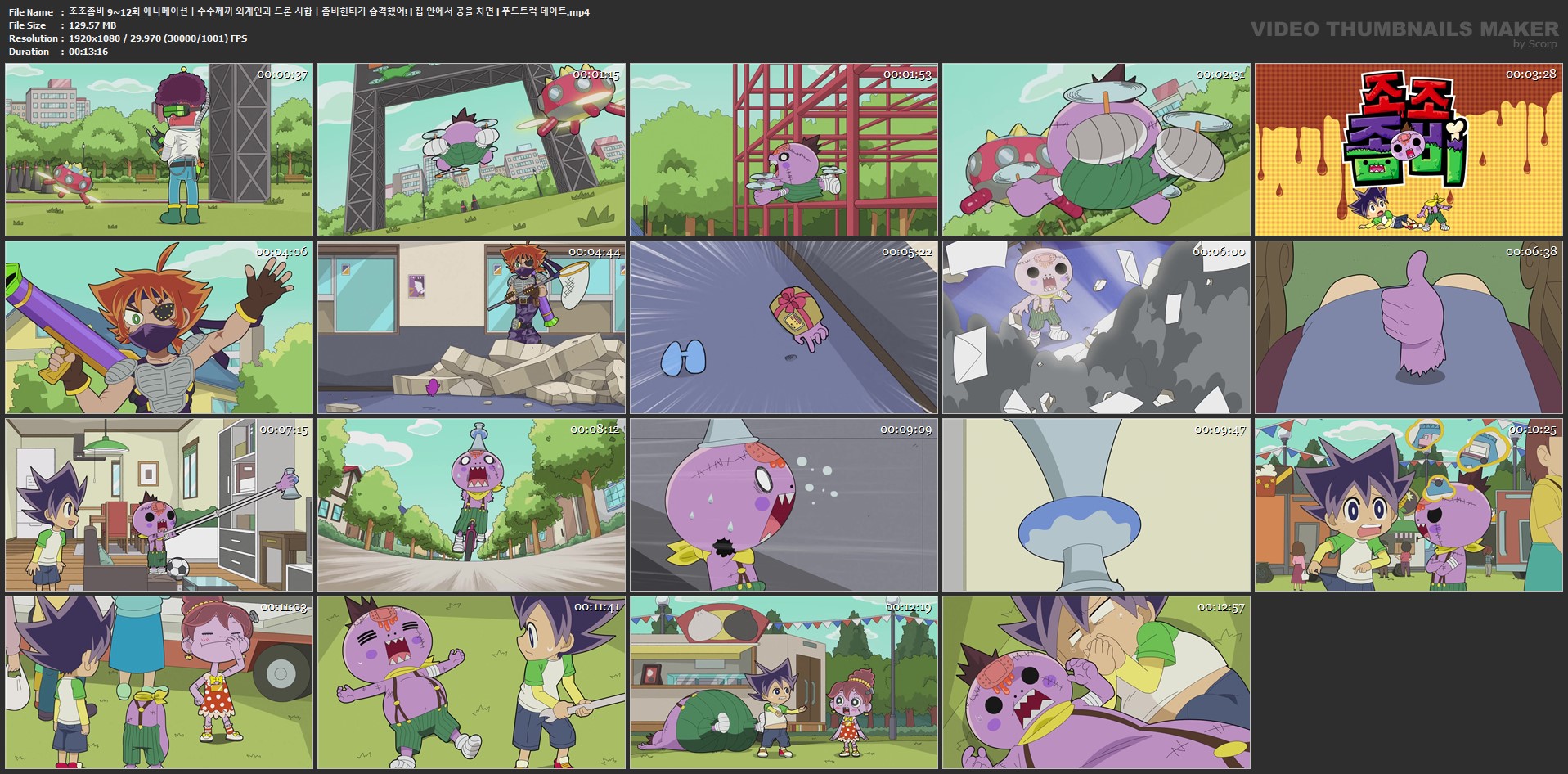Open the thumbnail stamped 00:02:31
The image size is (1568, 774).
[x=1097, y=150]
